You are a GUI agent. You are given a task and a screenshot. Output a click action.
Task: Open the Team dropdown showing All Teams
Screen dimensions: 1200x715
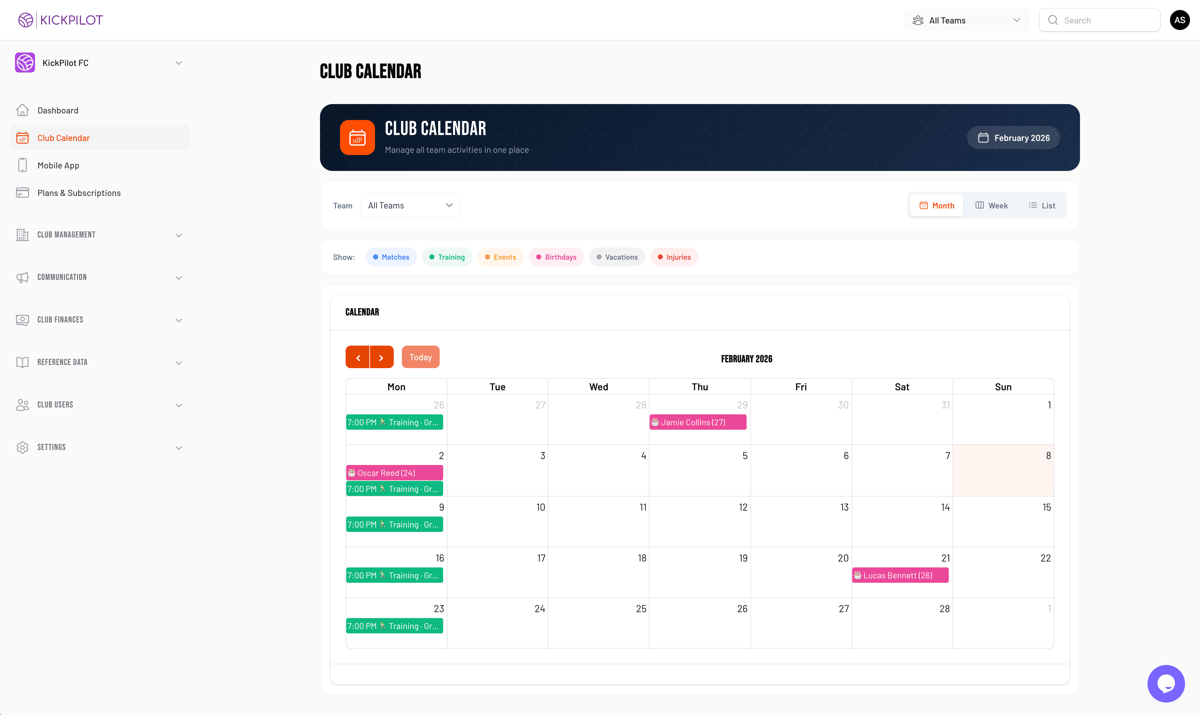pos(410,205)
